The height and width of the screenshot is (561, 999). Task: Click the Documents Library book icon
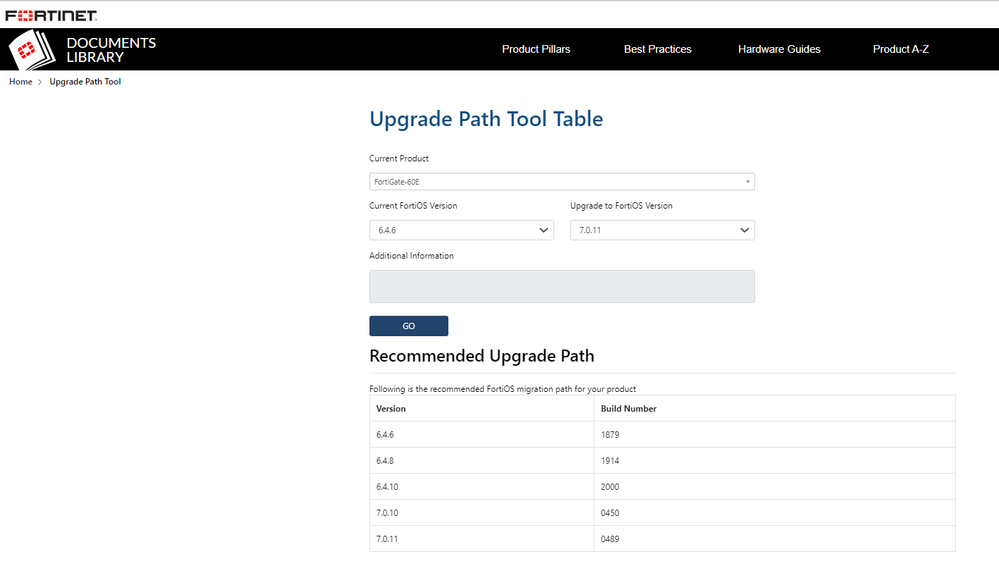[33, 50]
